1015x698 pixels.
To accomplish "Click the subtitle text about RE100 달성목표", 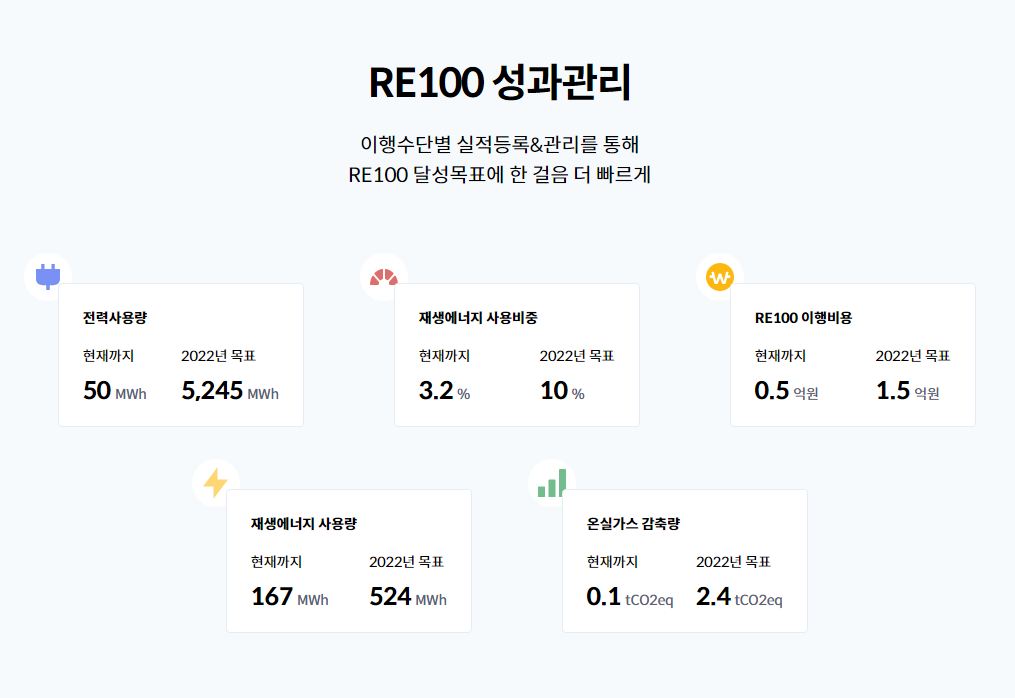I will pos(500,174).
